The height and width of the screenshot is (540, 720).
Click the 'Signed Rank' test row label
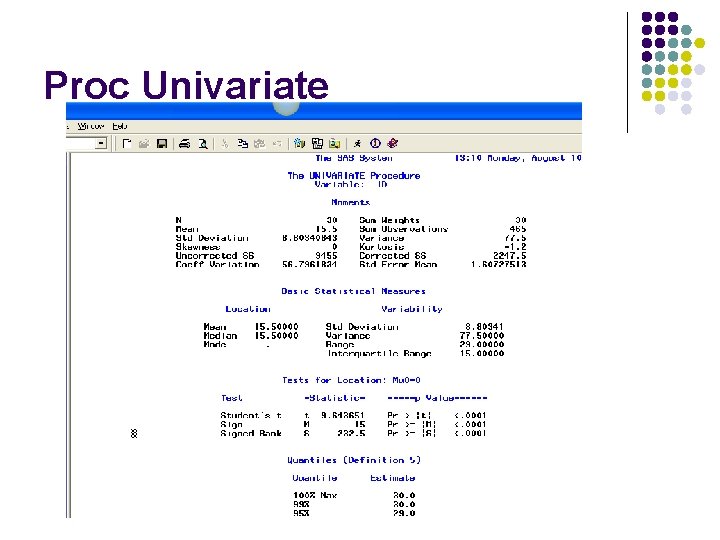[251, 433]
